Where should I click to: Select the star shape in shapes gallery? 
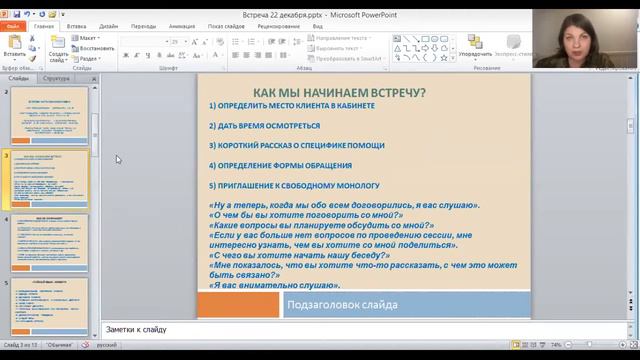point(444,58)
